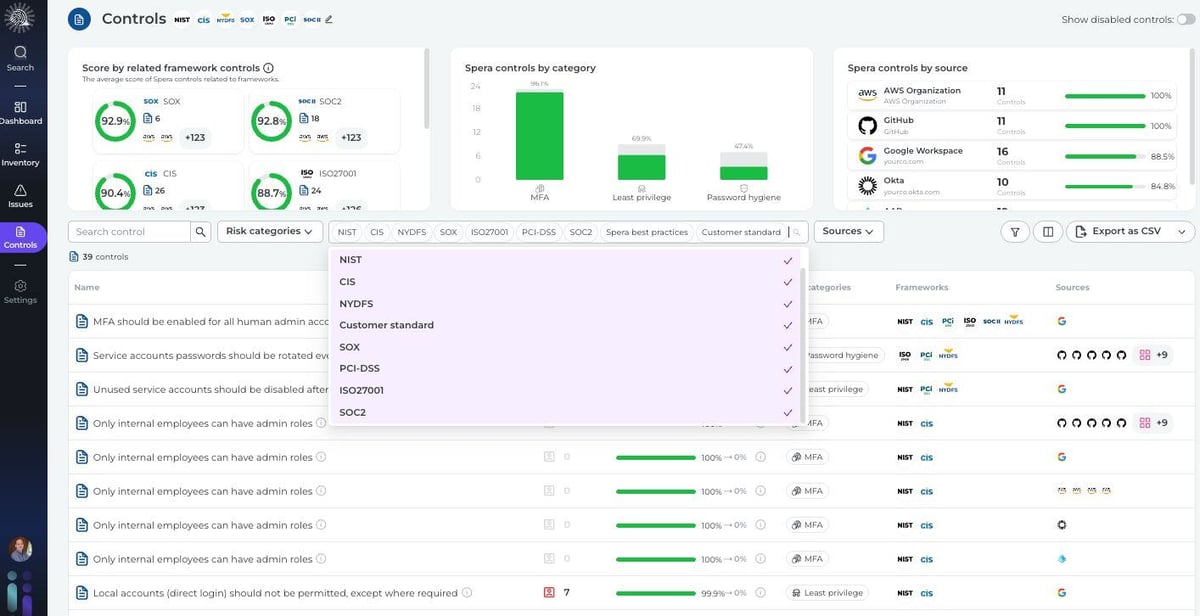Click the red issues icon showing 7
1200x616 pixels.
pyautogui.click(x=549, y=593)
